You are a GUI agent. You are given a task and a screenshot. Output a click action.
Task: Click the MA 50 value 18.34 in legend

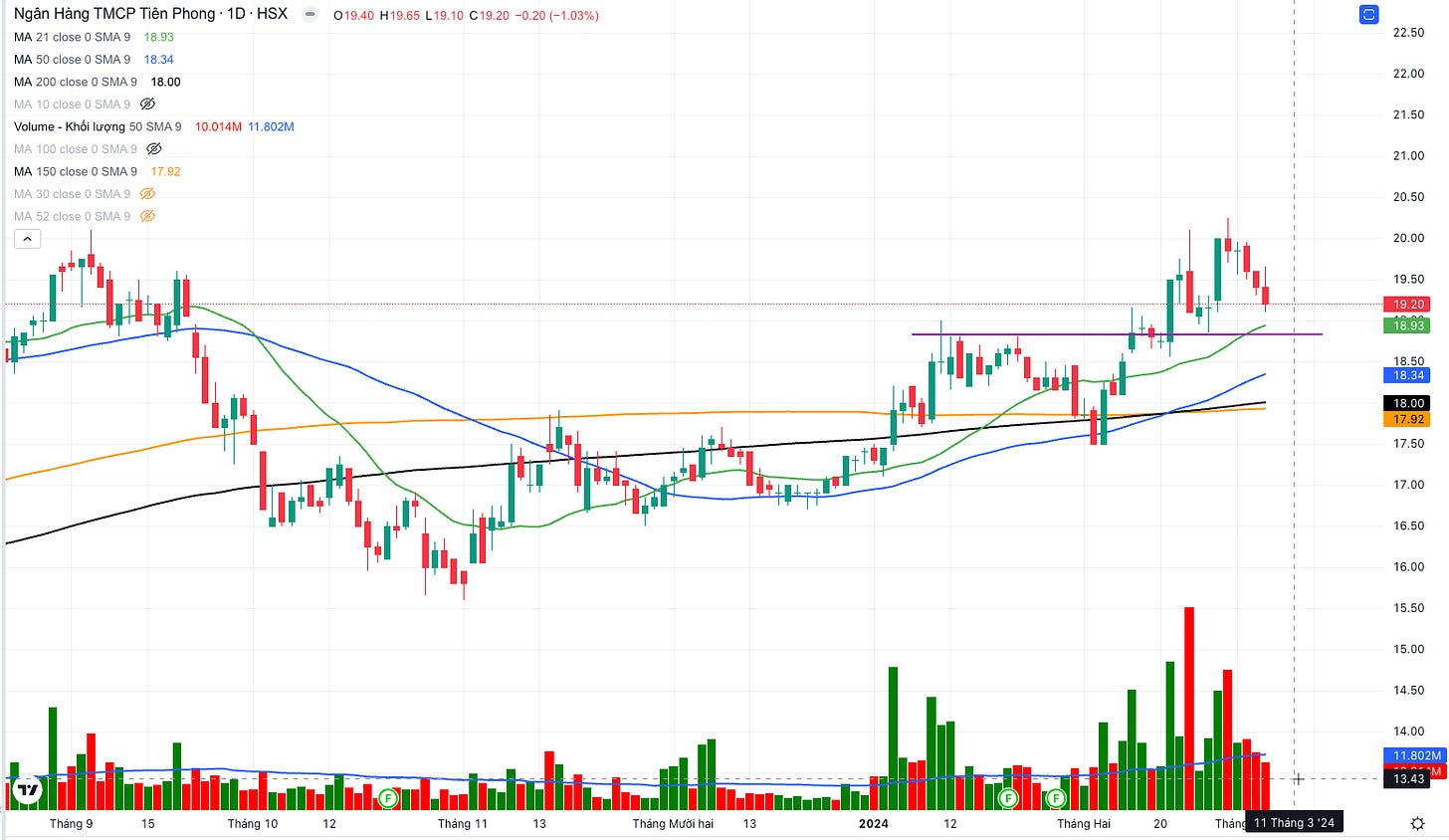coord(159,60)
